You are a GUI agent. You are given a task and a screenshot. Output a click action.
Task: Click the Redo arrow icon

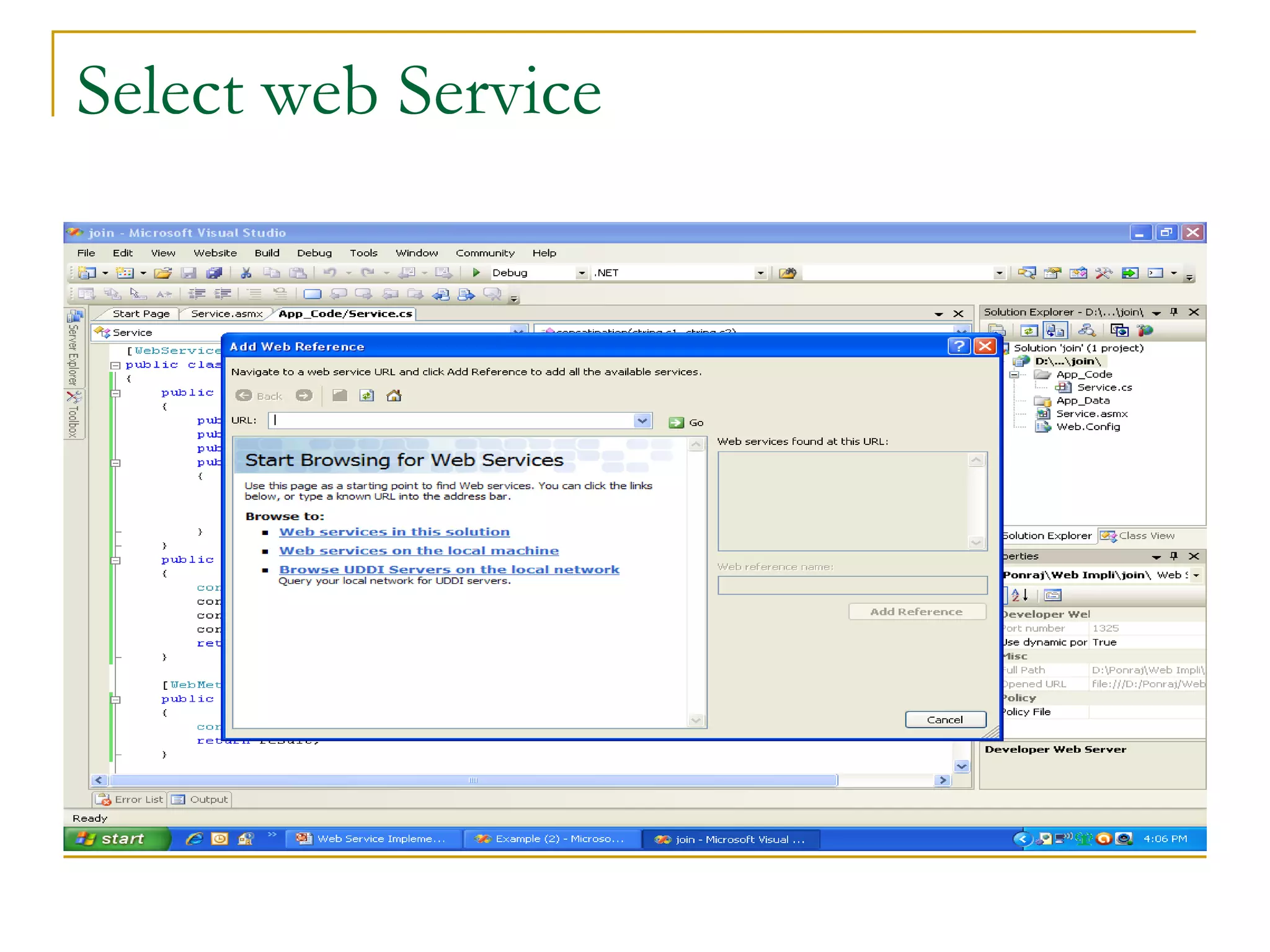(368, 273)
